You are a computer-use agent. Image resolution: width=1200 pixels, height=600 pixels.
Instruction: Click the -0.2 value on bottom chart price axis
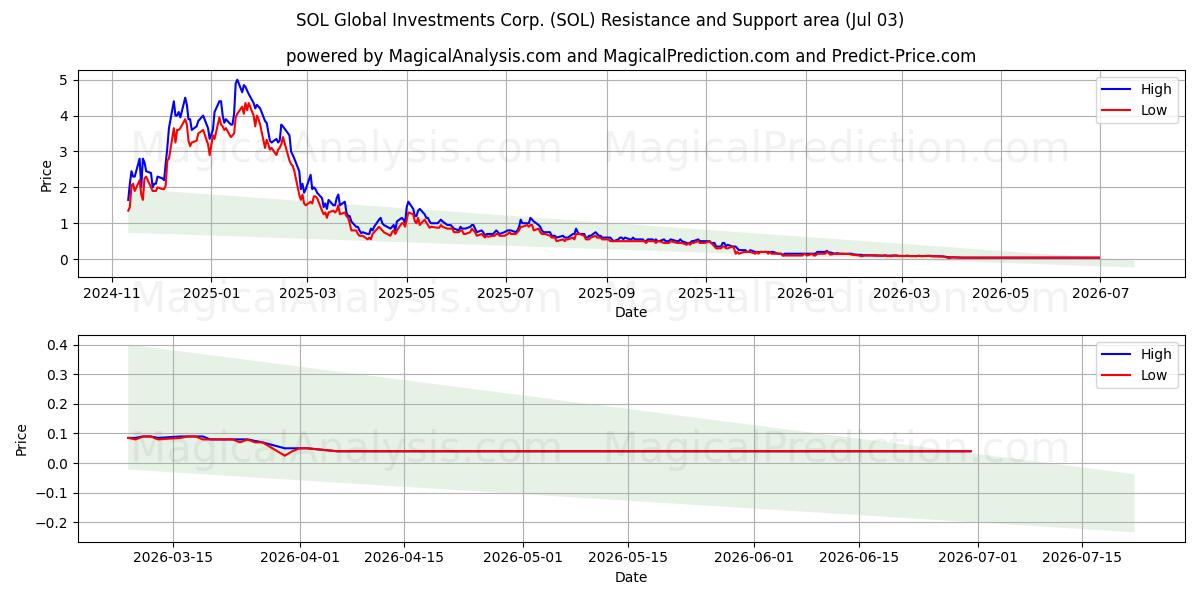point(54,523)
